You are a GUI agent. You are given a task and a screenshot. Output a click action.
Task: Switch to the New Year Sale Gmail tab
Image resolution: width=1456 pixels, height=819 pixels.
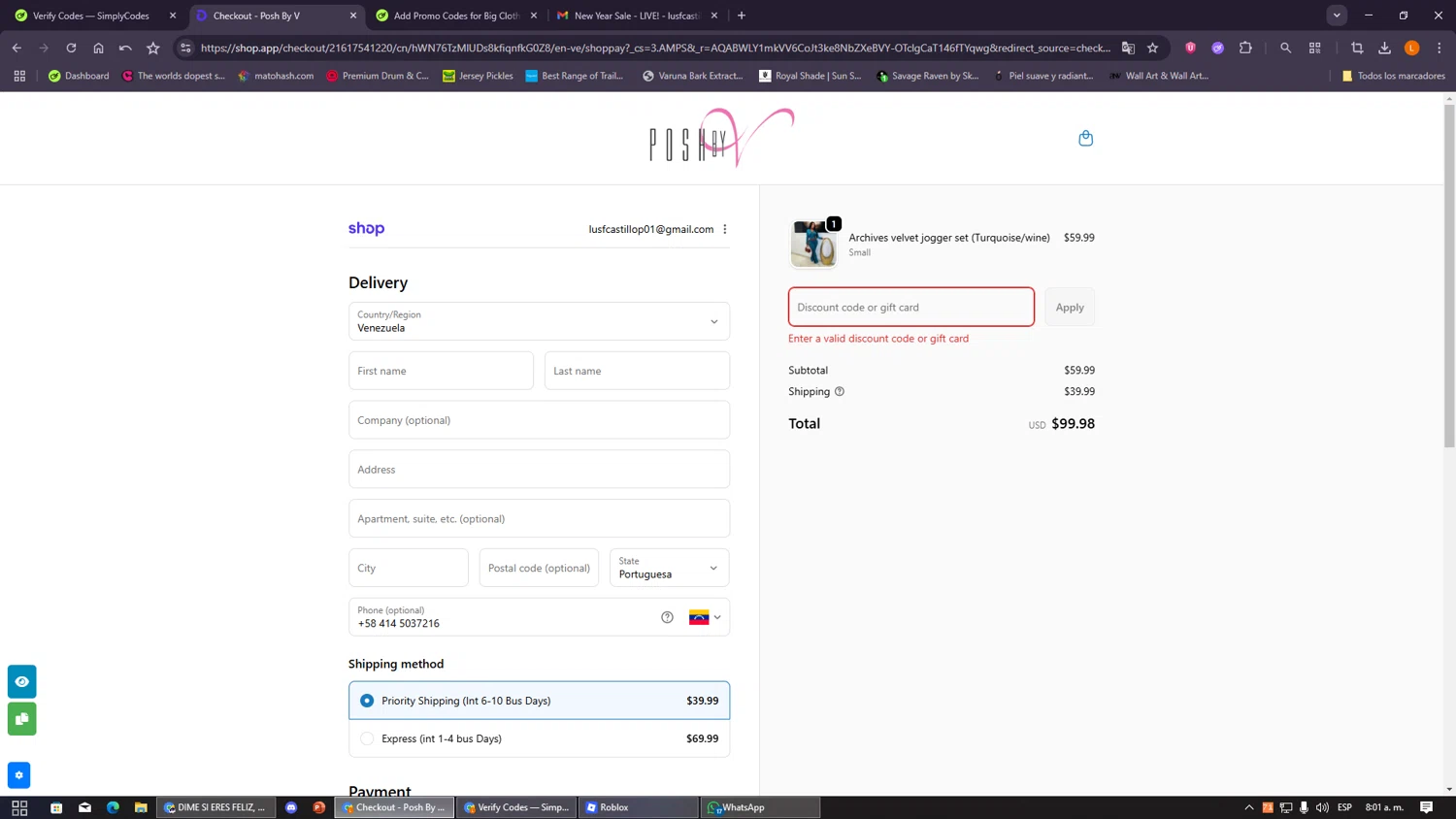[x=636, y=16]
